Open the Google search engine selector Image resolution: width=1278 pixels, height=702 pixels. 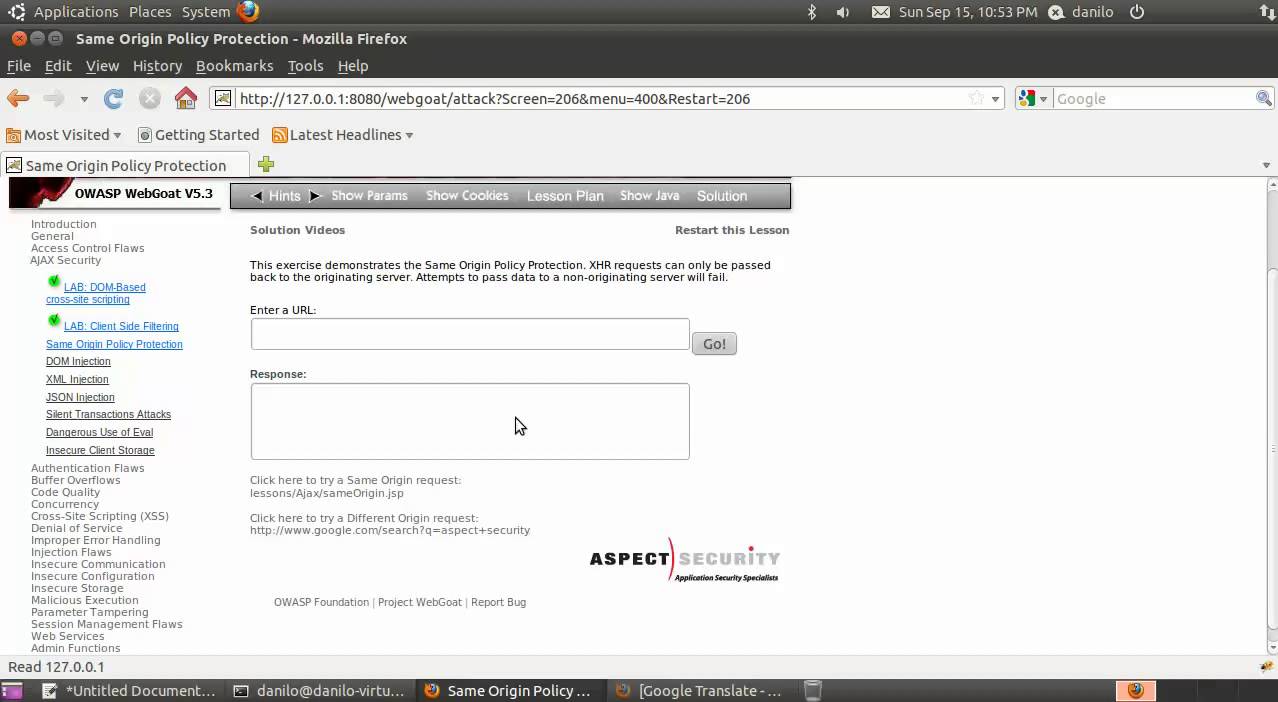pyautogui.click(x=1033, y=98)
